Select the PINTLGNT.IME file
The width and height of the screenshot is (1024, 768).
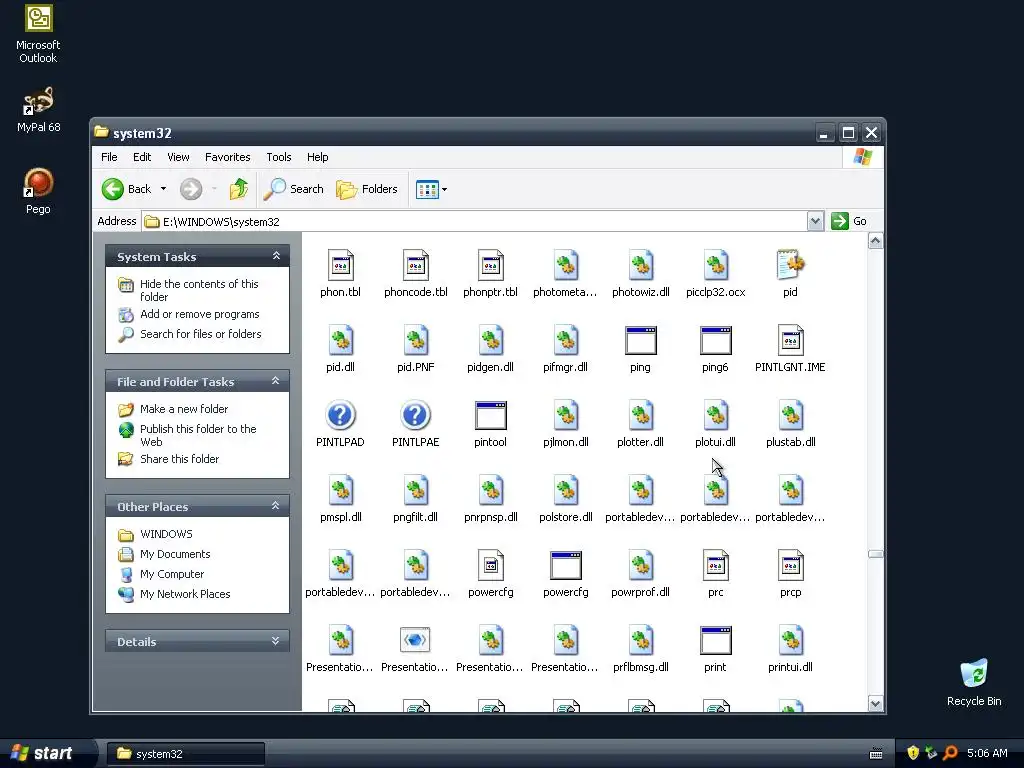(790, 348)
